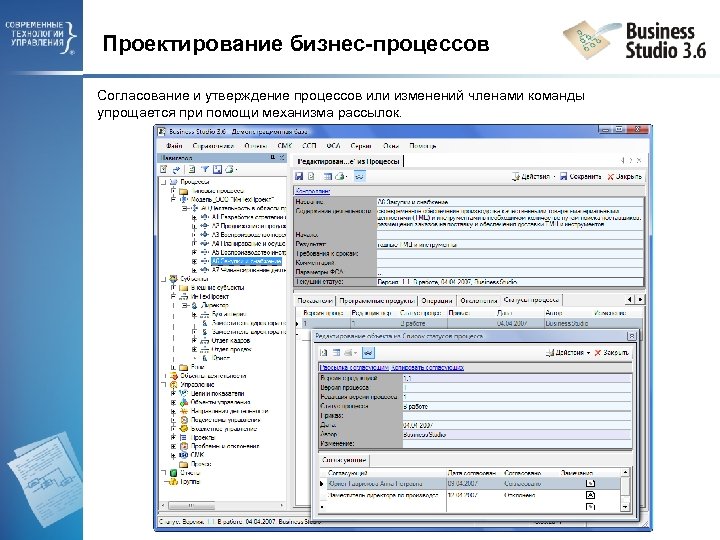720x540 pixels.
Task: Click the document icon beside the floppy icon
Action: pyautogui.click(x=311, y=176)
